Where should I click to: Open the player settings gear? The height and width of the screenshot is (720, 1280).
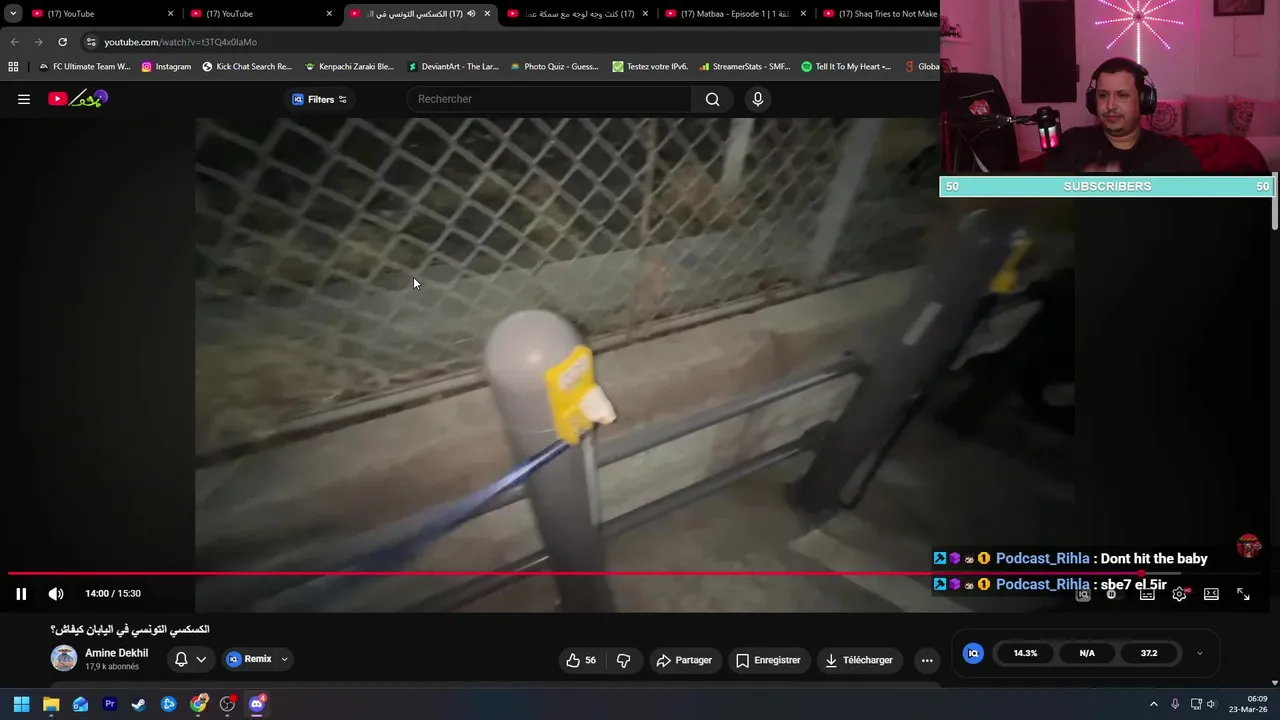(x=1179, y=594)
